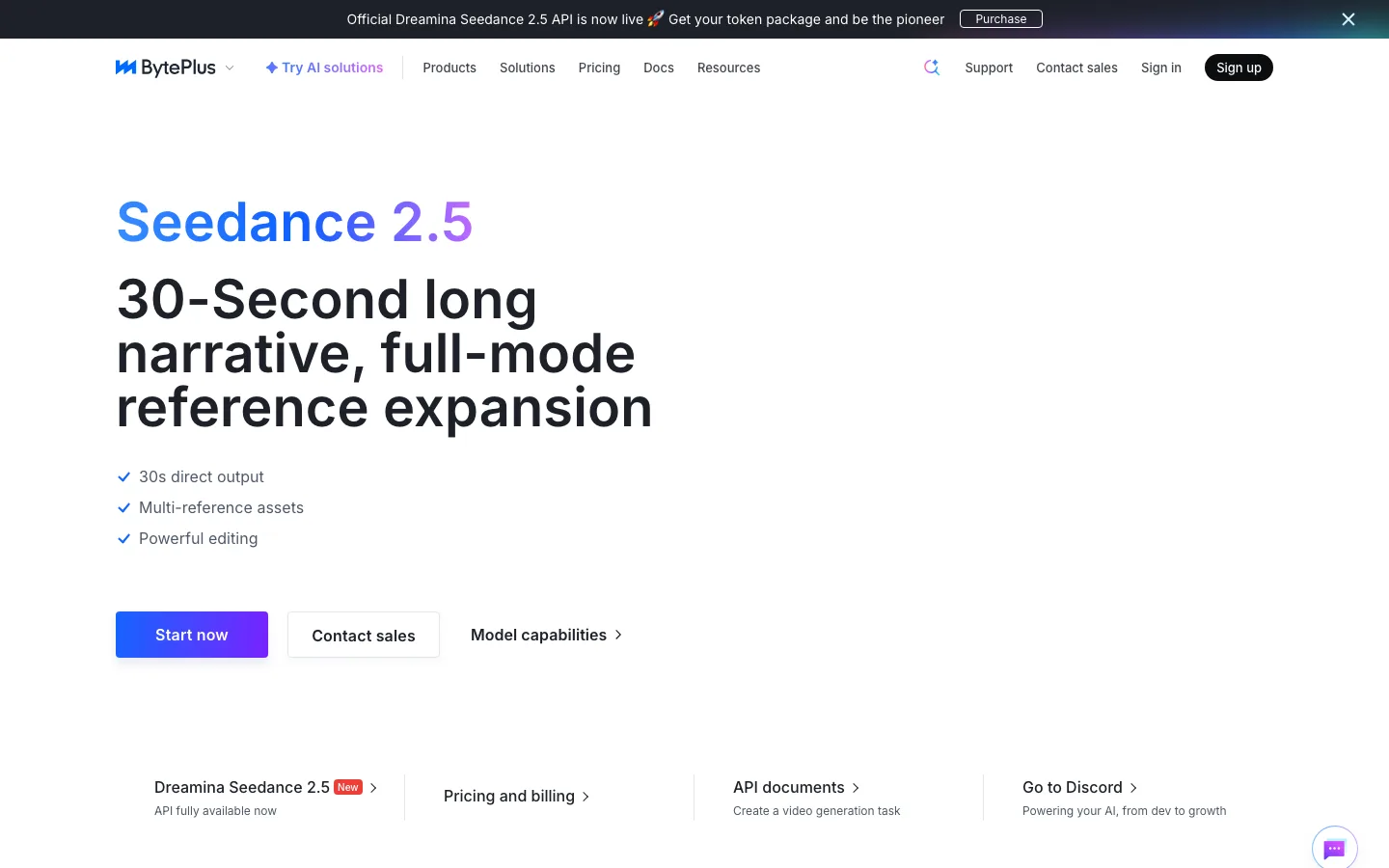Open the Products menu

[449, 68]
